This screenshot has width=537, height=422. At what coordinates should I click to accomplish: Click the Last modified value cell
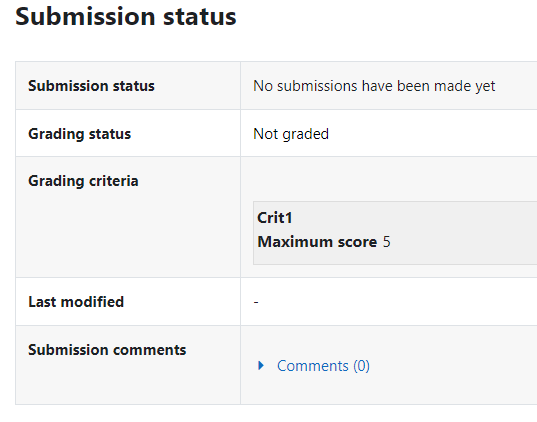[x=389, y=301]
